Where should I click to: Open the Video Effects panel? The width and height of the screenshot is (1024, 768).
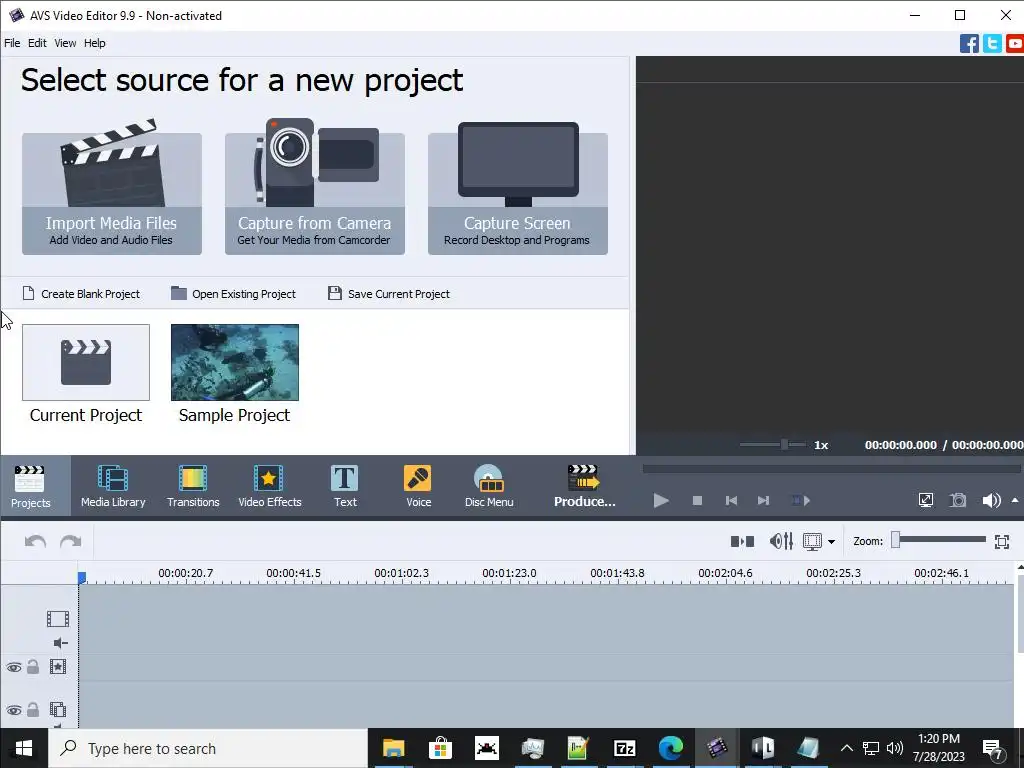click(270, 487)
